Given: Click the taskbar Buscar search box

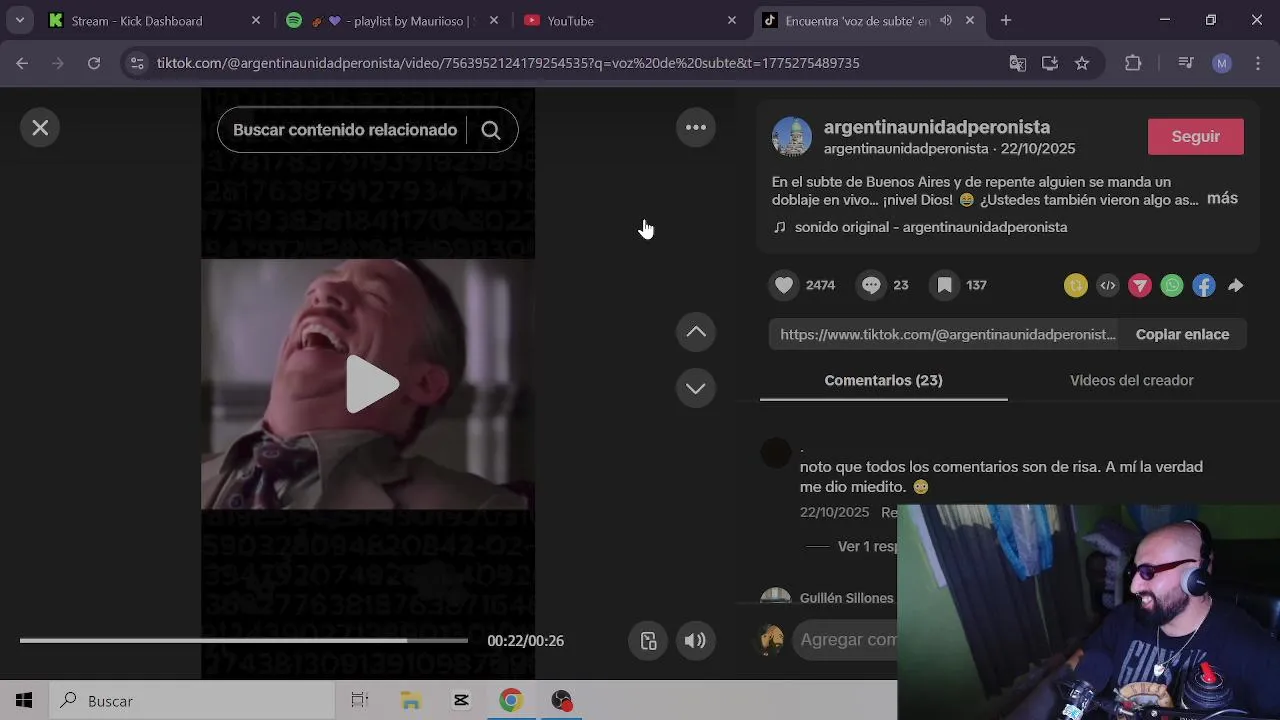Looking at the screenshot, I should 192,701.
